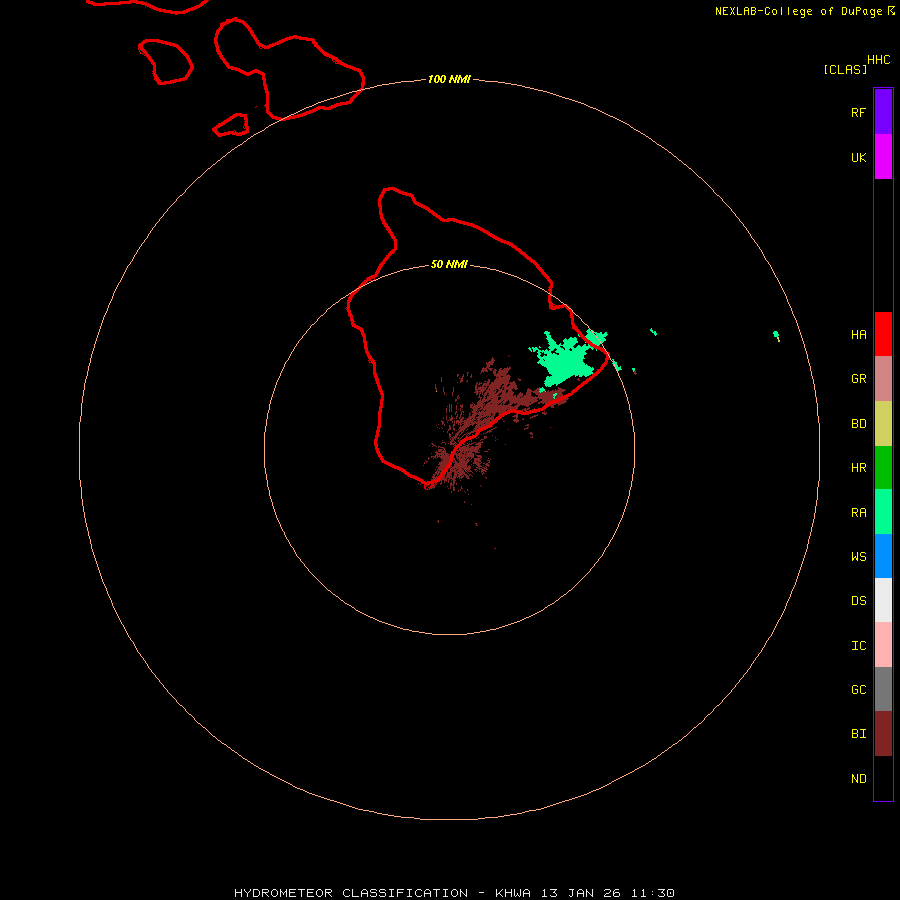
Task: Select the GR color swatch in legend
Action: pos(883,379)
